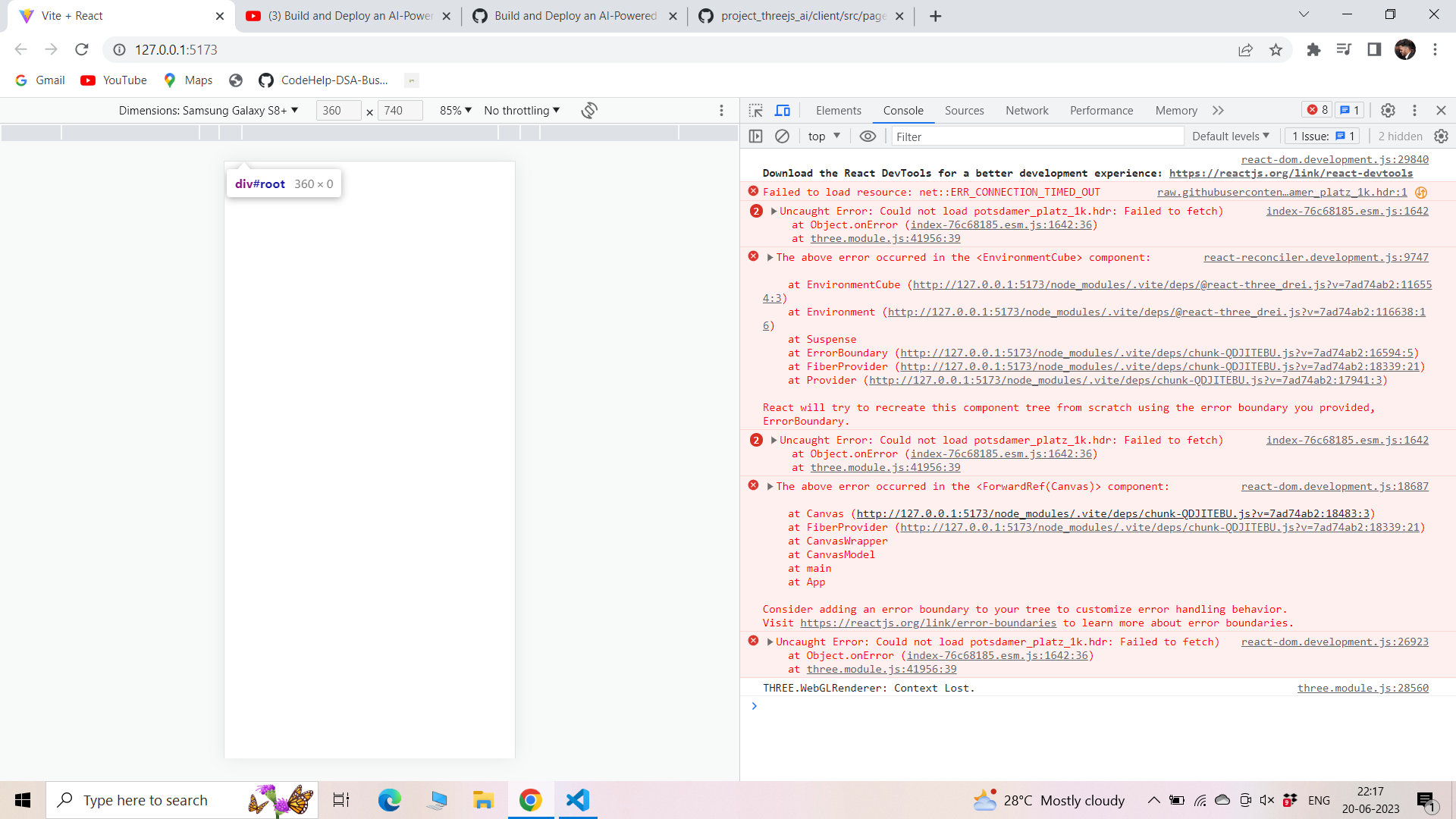This screenshot has width=1456, height=819.
Task: Click the red error count badge
Action: (x=1317, y=111)
